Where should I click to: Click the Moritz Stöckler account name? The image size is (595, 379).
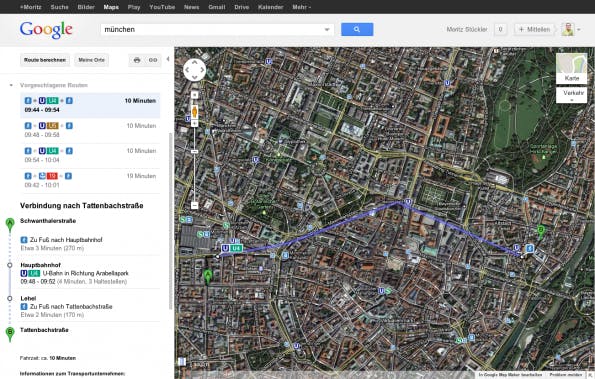pyautogui.click(x=467, y=29)
